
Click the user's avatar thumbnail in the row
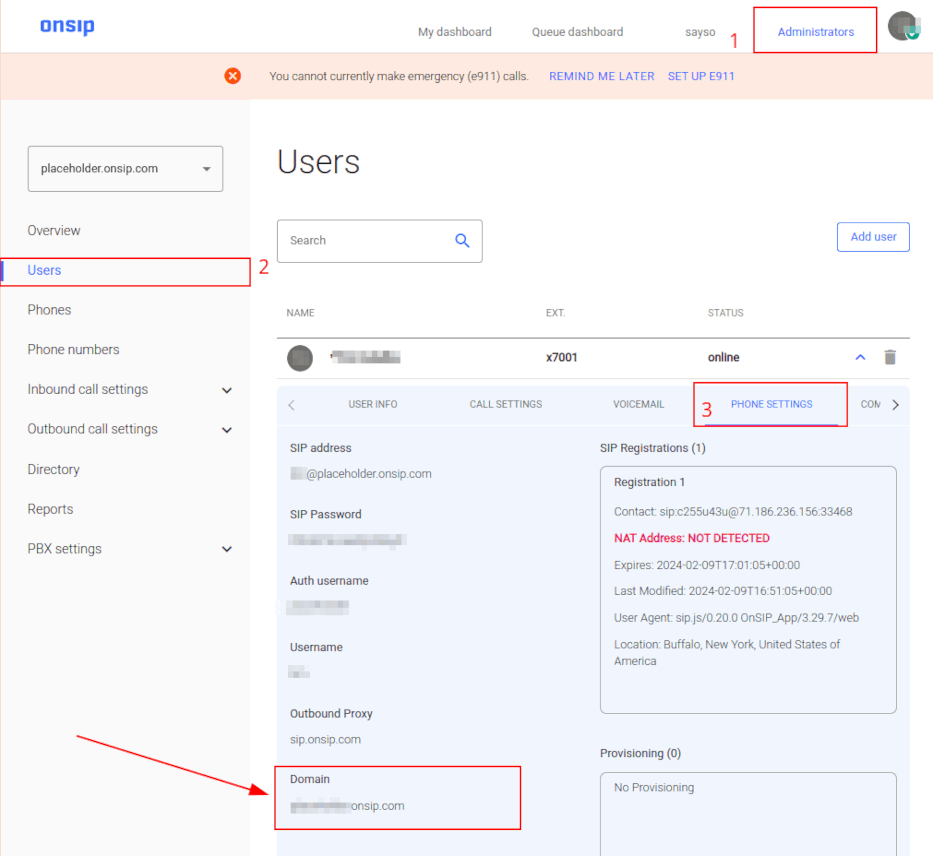299,357
